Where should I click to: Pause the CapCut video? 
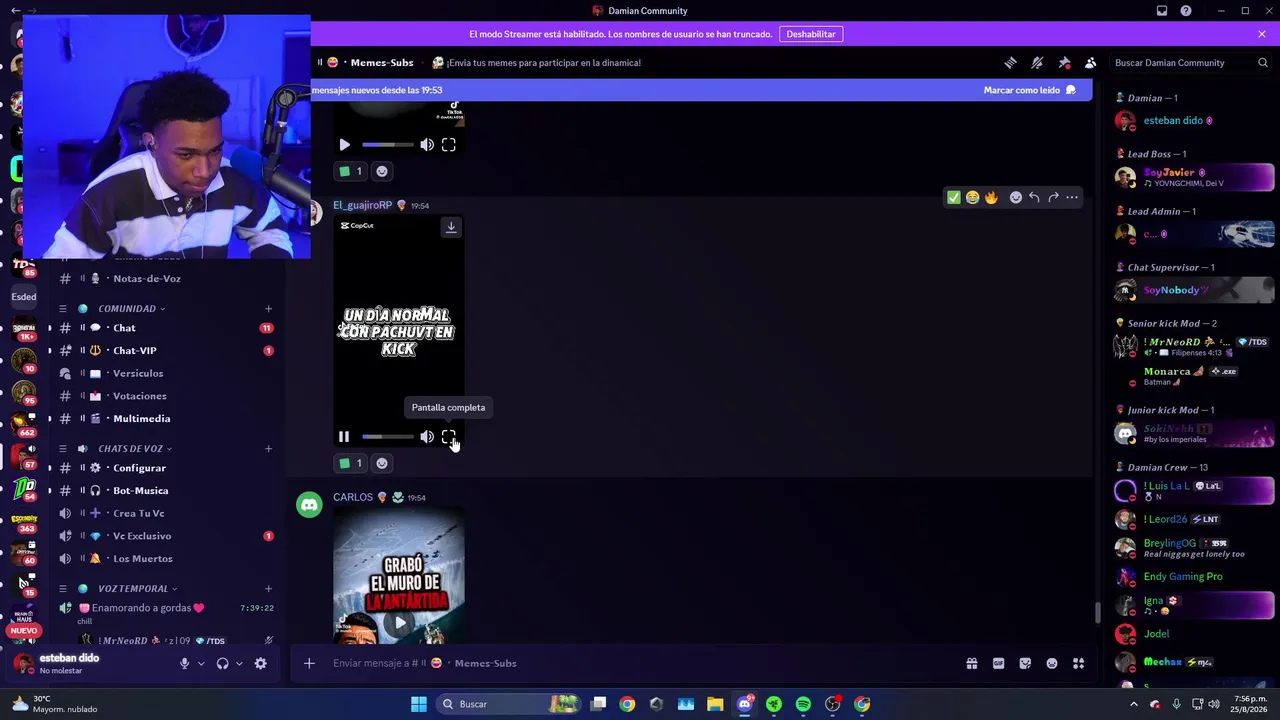[344, 437]
